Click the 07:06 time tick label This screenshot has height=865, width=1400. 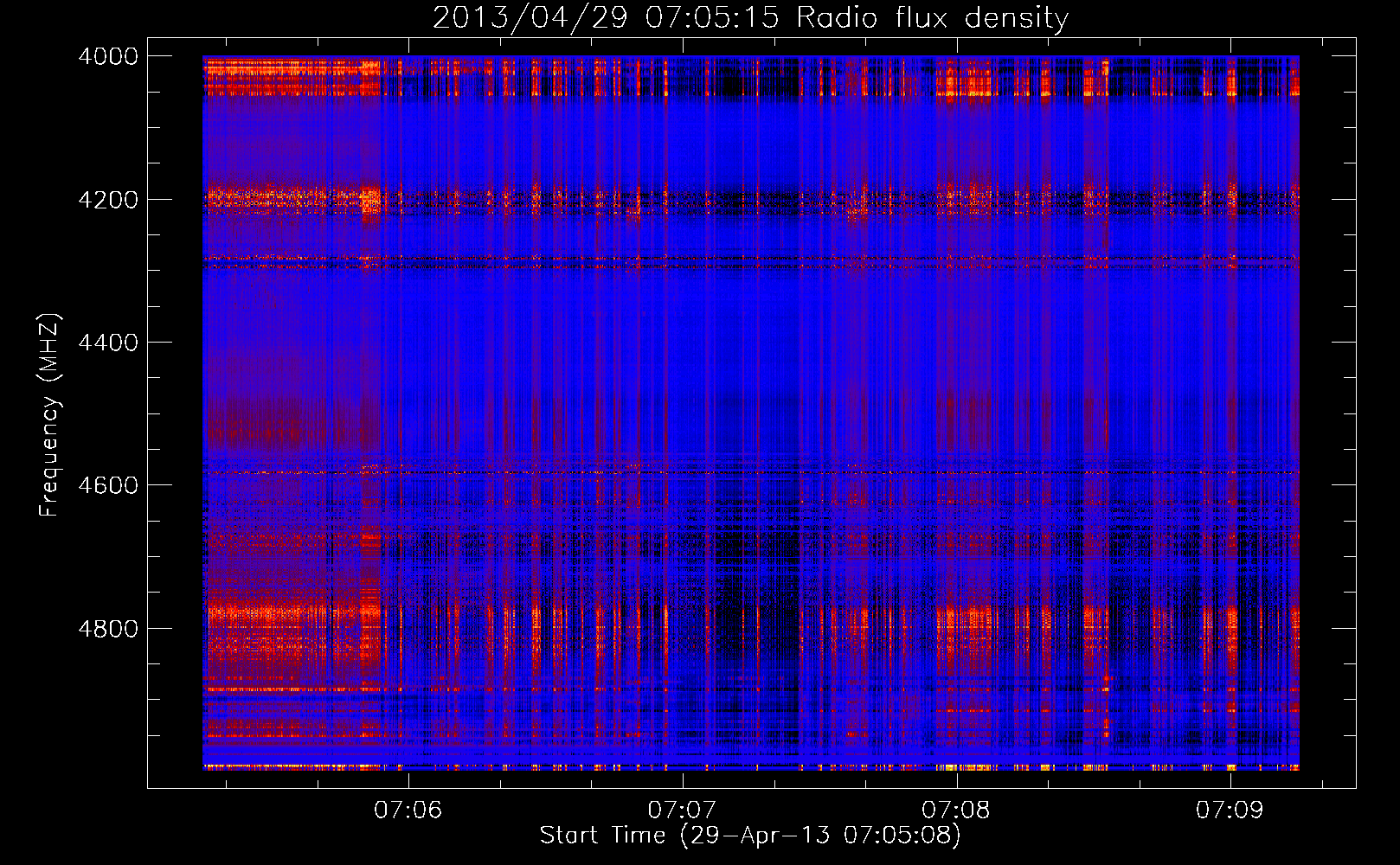[x=408, y=810]
